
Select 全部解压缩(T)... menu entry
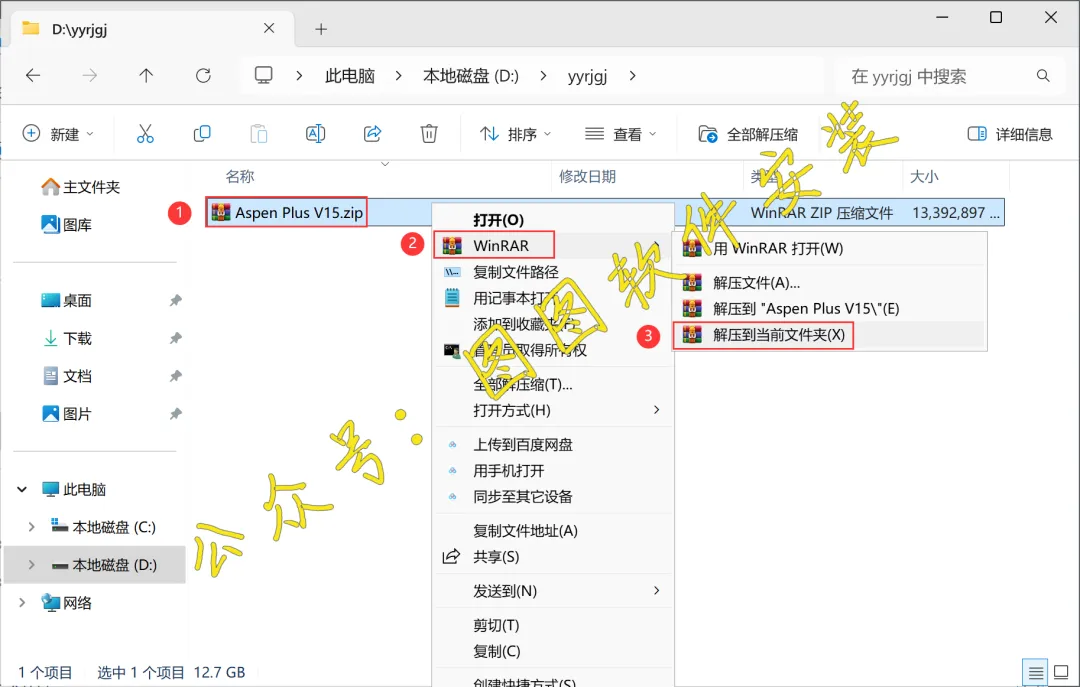(553, 384)
